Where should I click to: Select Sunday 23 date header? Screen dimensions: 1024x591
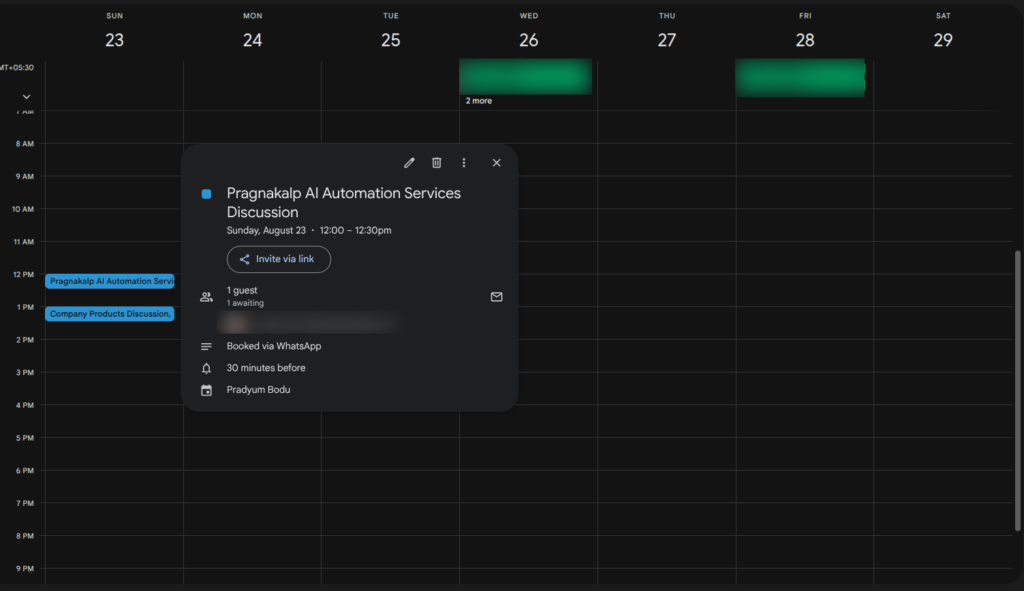click(114, 40)
